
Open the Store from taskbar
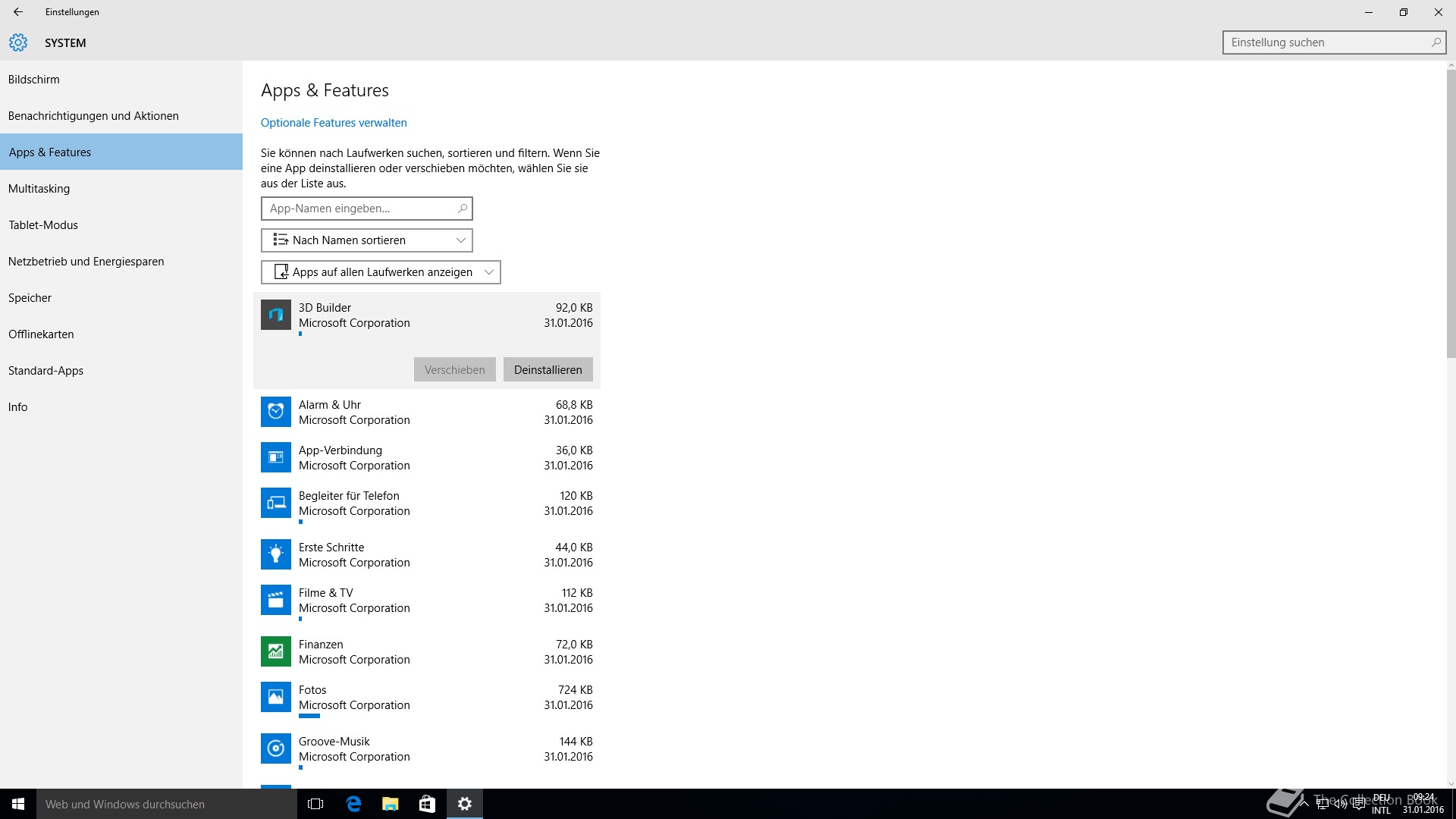[x=427, y=804]
